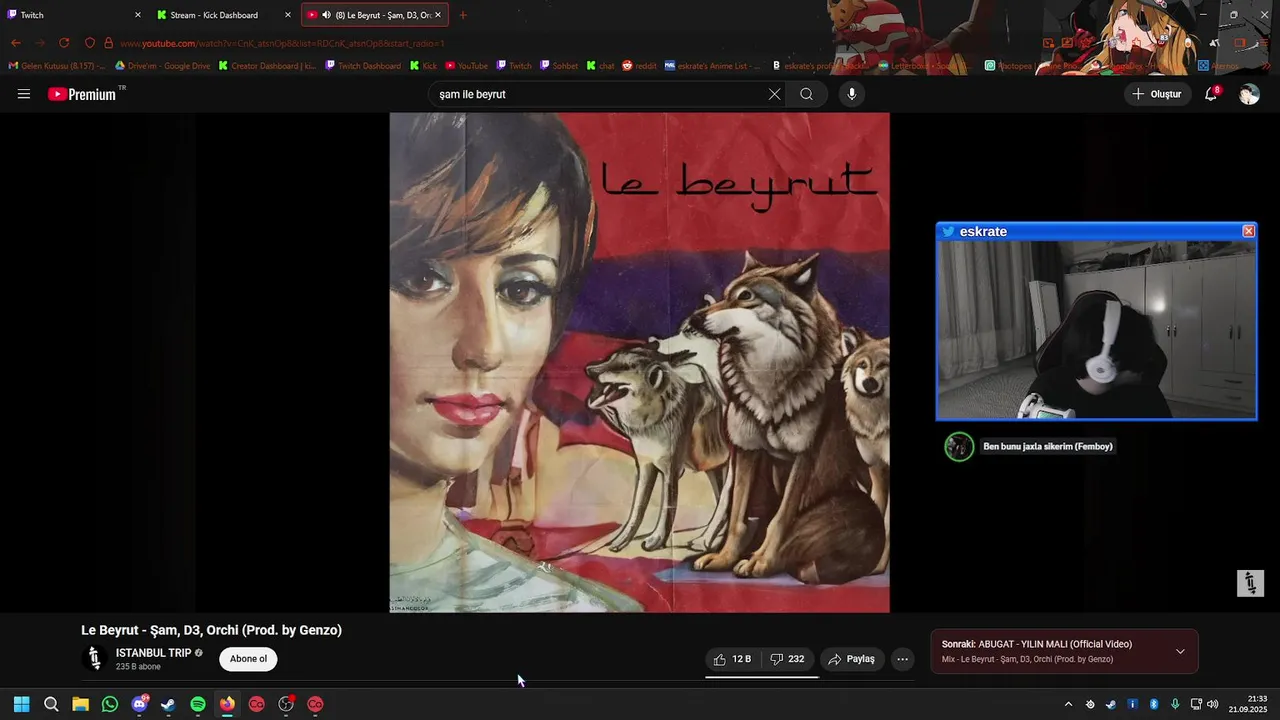
Task: Start voice search with the microphone
Action: pyautogui.click(x=851, y=94)
